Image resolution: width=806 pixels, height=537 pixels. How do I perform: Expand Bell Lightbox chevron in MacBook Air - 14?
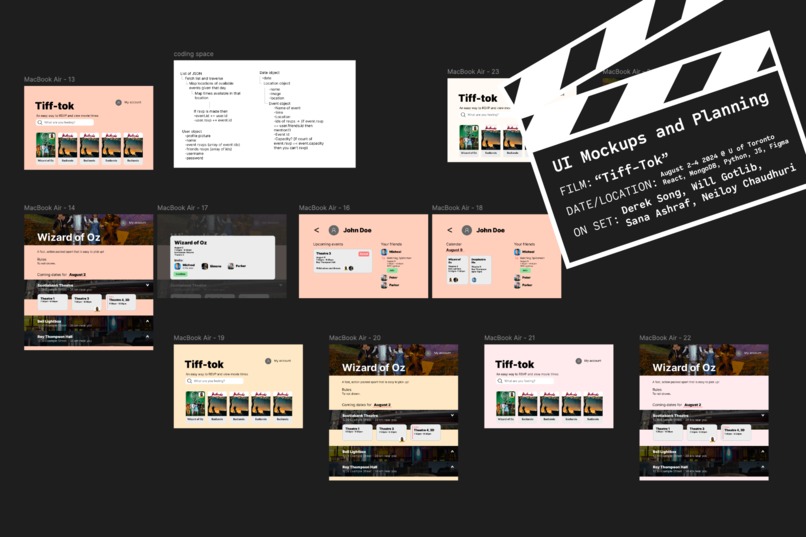148,321
